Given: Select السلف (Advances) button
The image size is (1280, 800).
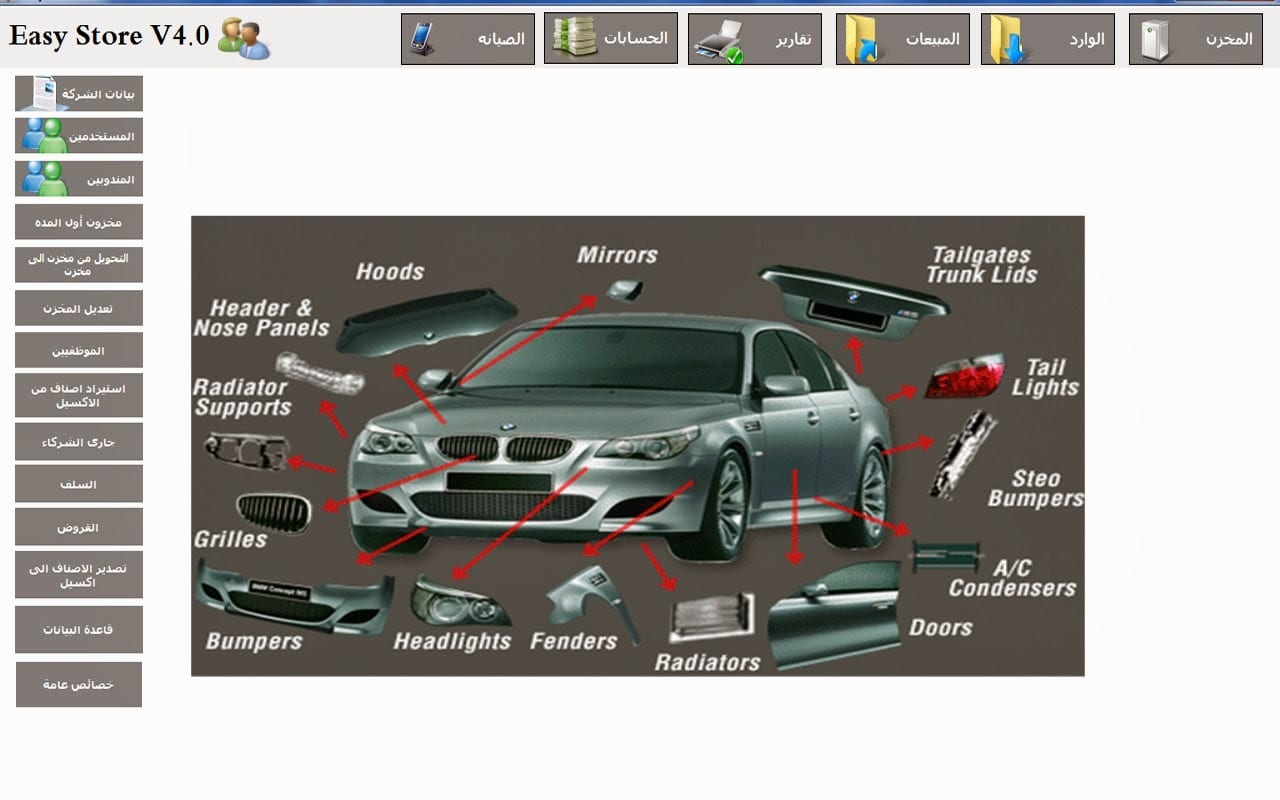Looking at the screenshot, I should (x=79, y=484).
